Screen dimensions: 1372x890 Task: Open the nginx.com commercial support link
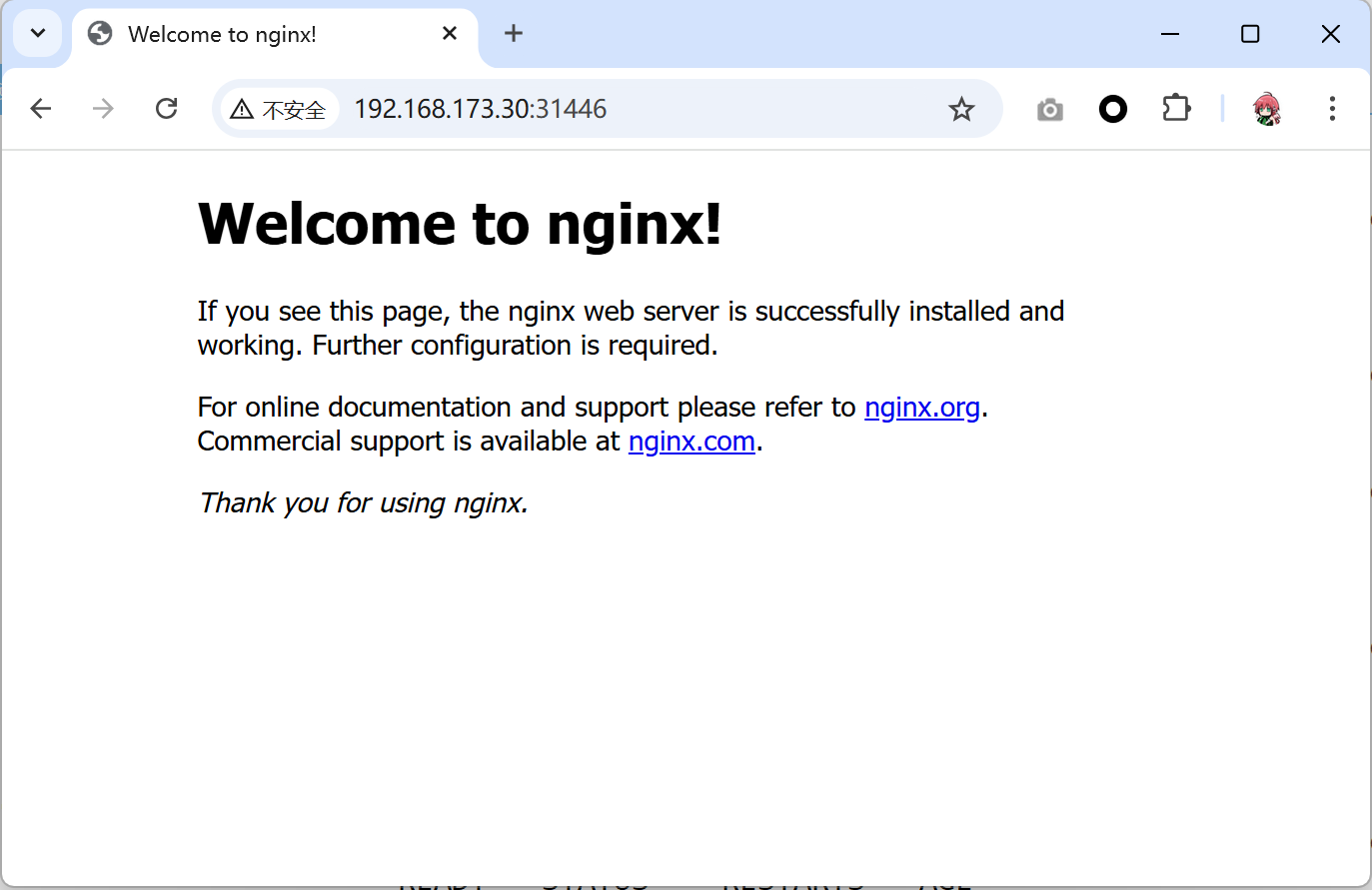tap(691, 442)
